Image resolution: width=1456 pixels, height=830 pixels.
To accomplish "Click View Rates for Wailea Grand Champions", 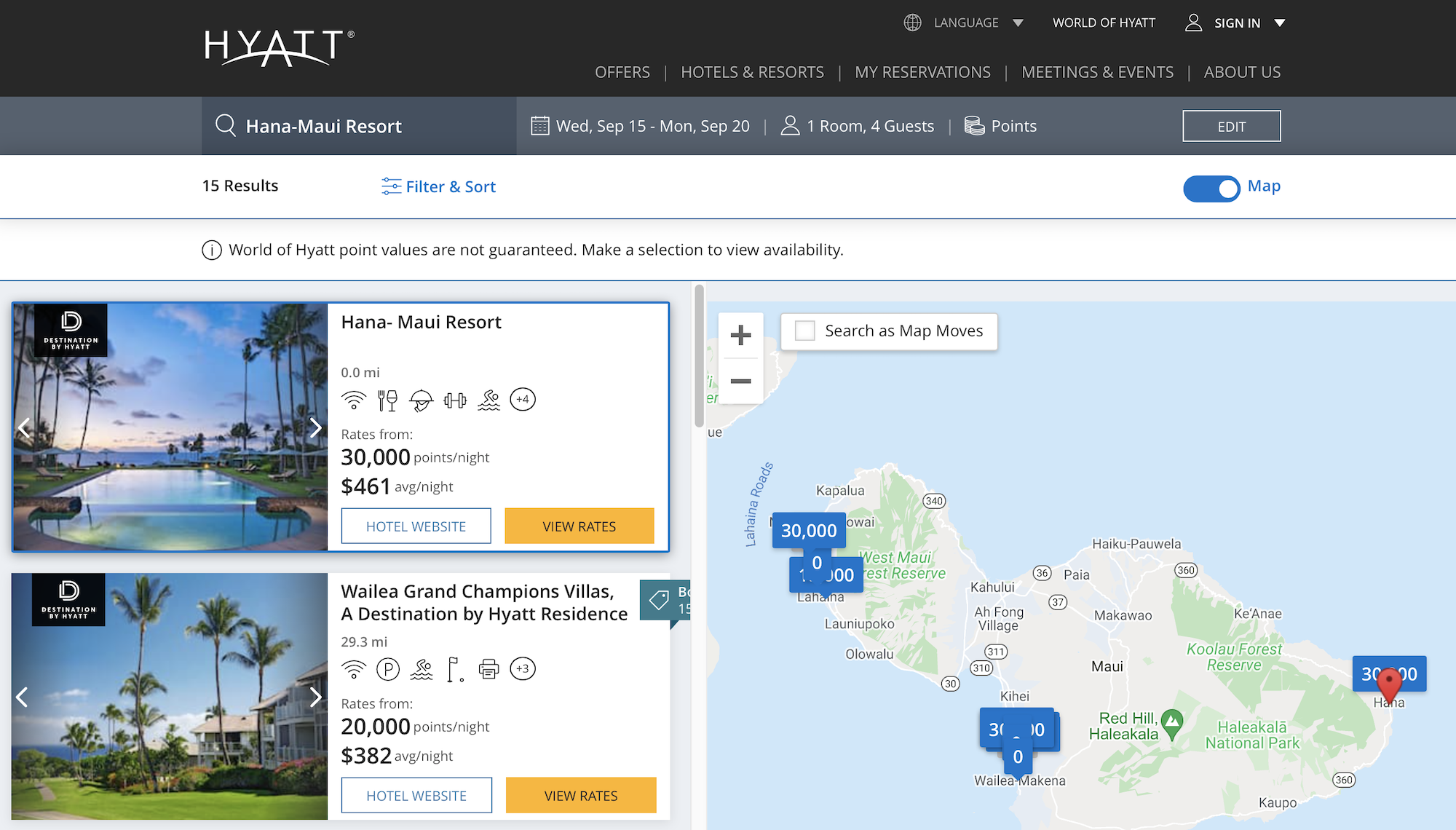I will (x=581, y=795).
